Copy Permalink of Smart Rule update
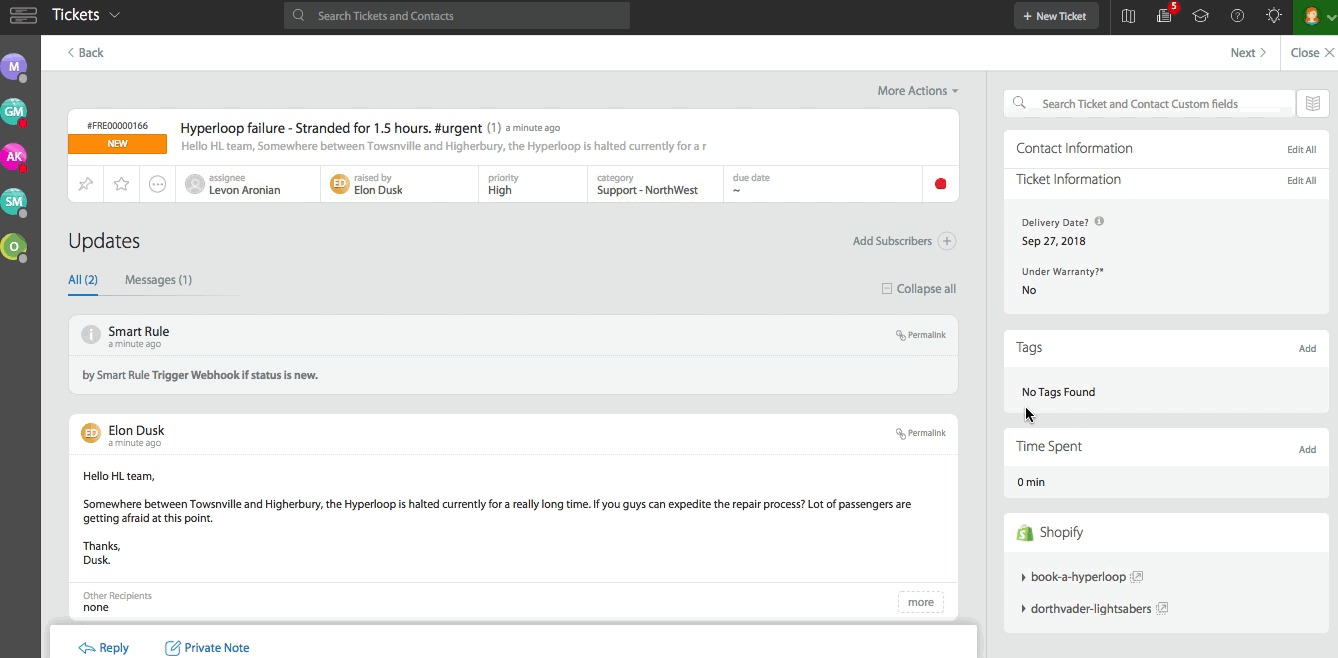Viewport: 1338px width, 658px height. pyautogui.click(x=920, y=335)
